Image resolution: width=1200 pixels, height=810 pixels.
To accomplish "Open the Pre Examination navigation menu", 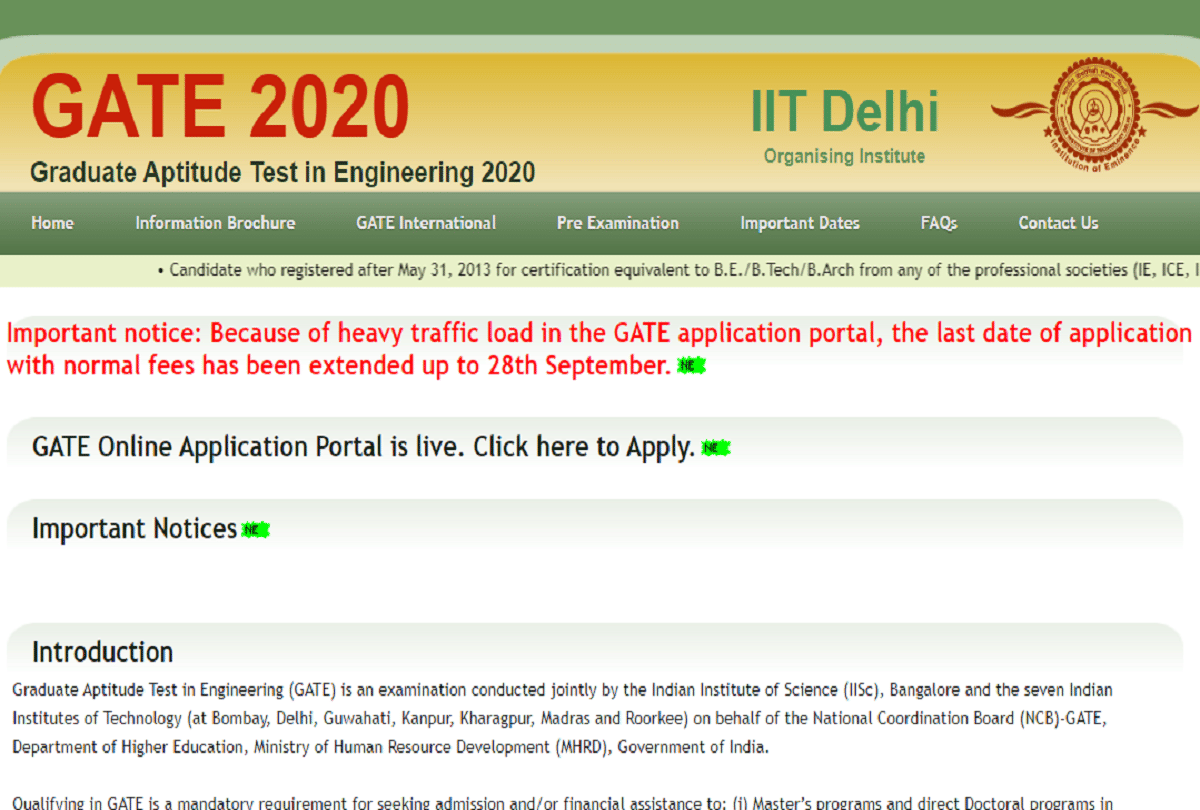I will 617,223.
